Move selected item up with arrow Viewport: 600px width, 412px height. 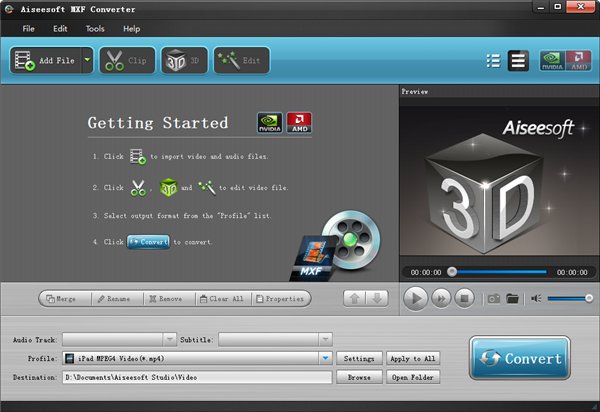pos(354,298)
